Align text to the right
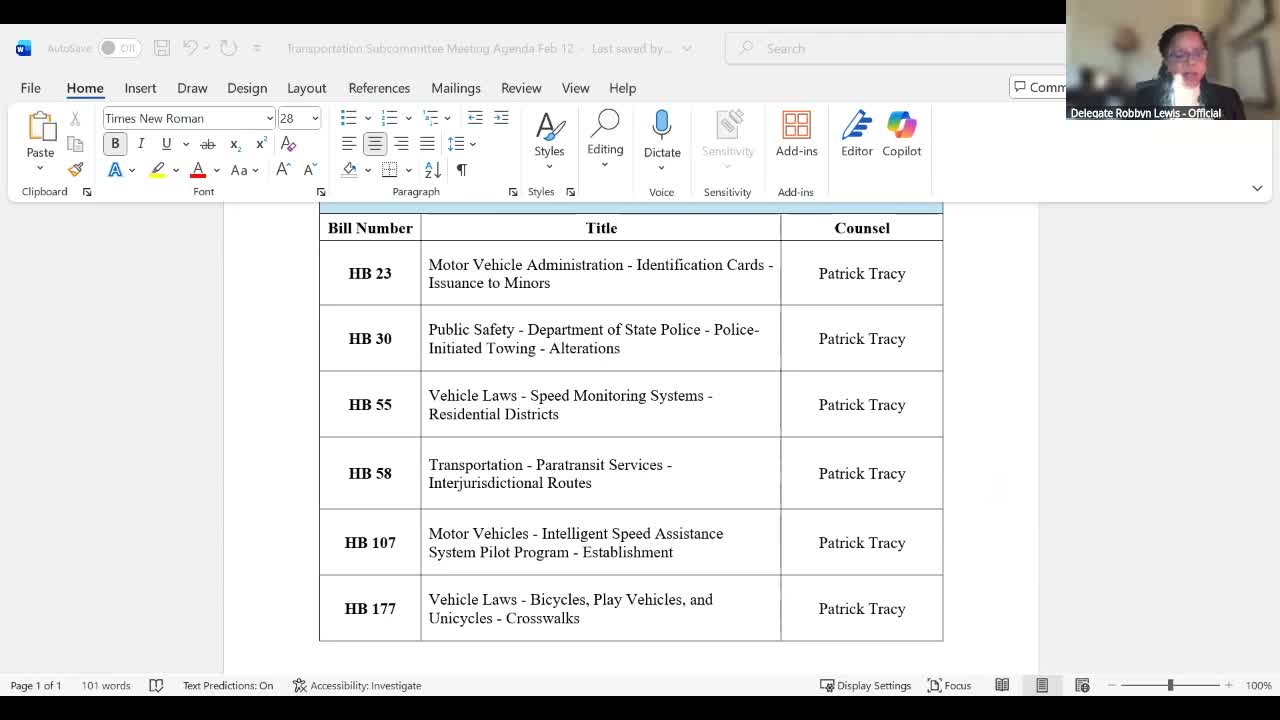Image resolution: width=1280 pixels, height=720 pixels. [401, 144]
